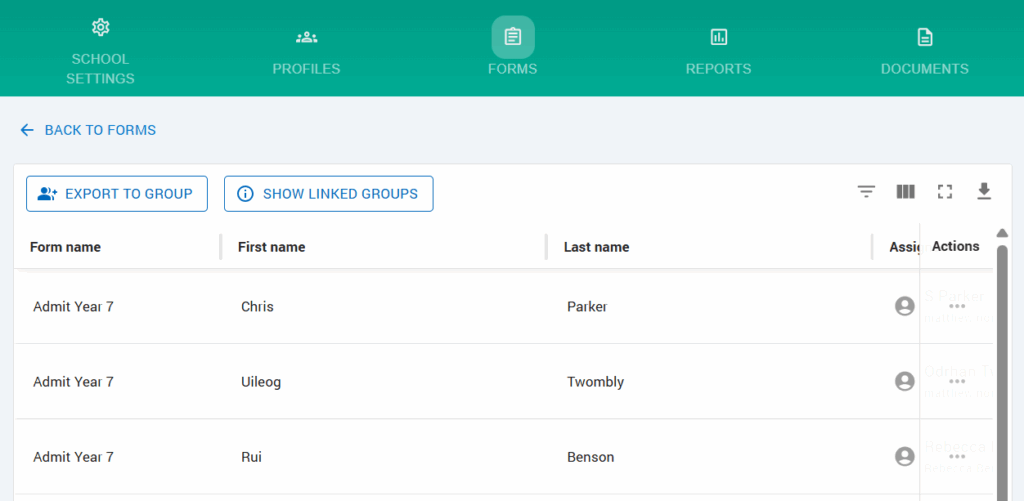1024x501 pixels.
Task: Click the back arrow icon
Action: (27, 130)
